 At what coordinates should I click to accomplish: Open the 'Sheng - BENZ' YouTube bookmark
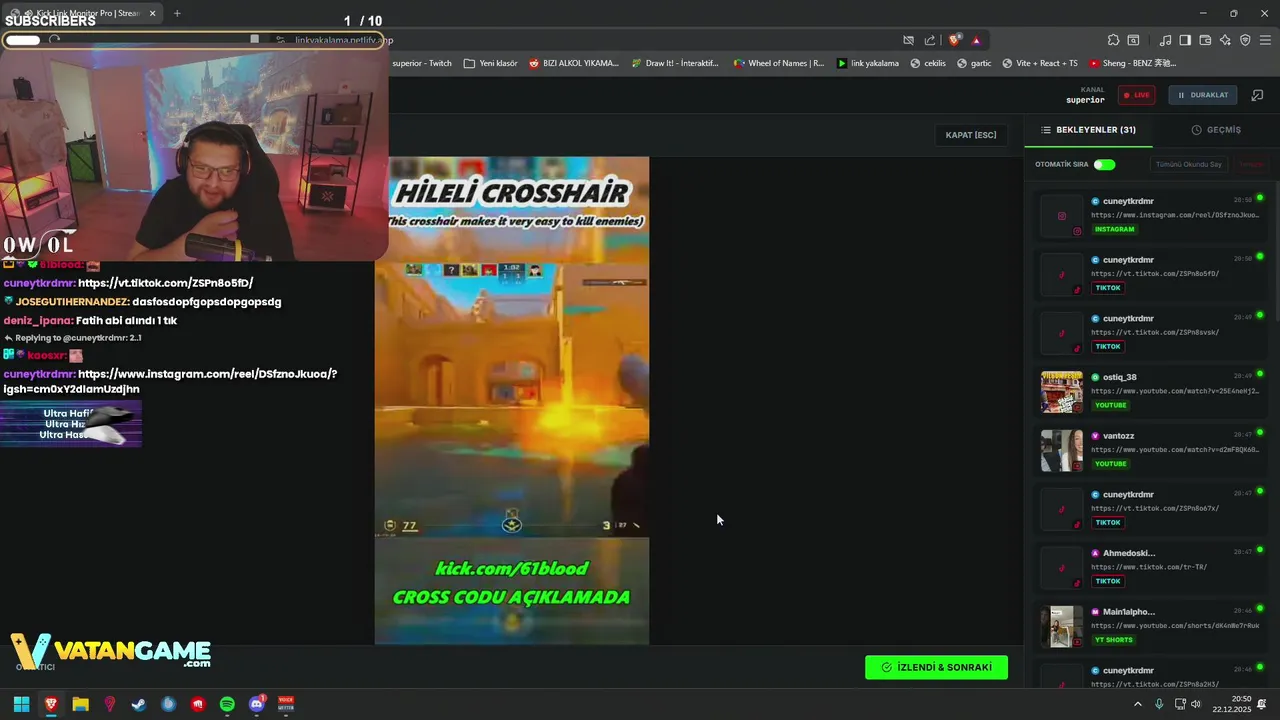pyautogui.click(x=1133, y=63)
